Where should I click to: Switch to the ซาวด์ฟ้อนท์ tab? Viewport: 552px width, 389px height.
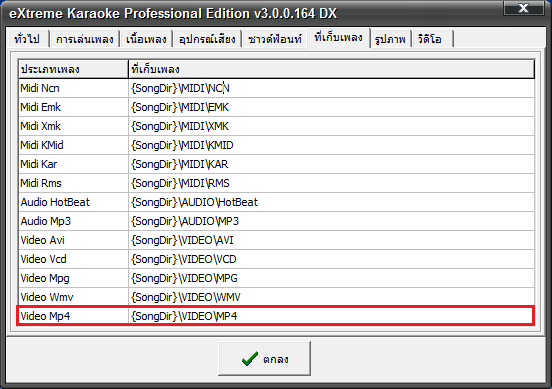(275, 38)
